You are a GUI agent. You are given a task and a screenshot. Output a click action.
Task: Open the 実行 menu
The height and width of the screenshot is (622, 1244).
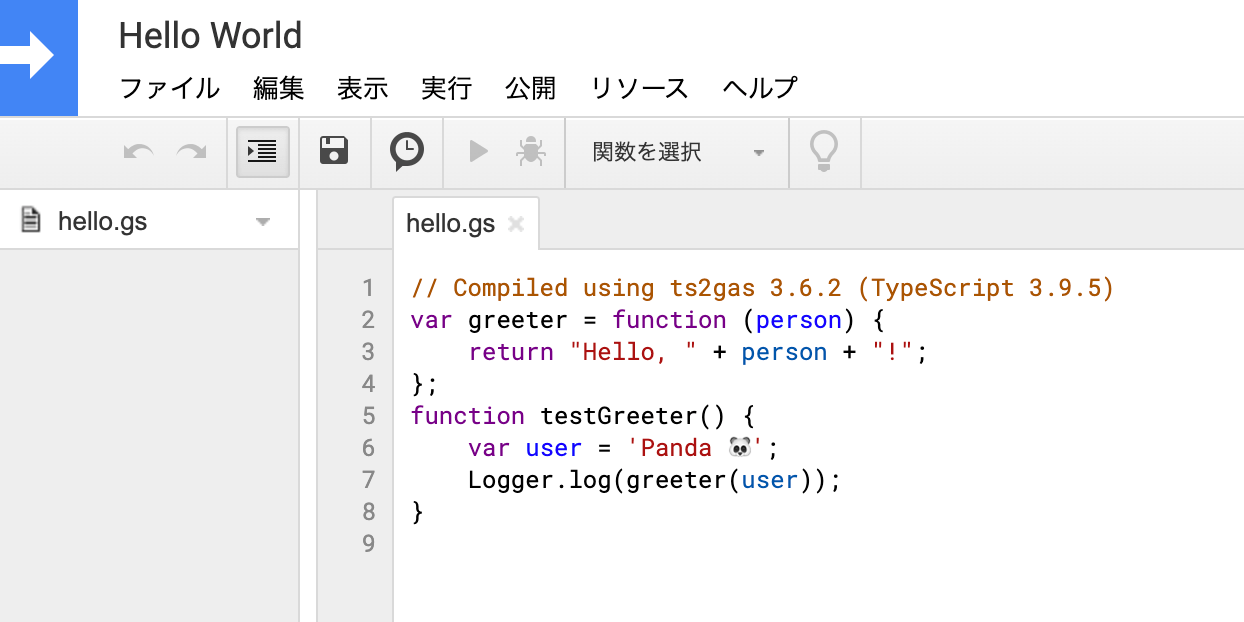click(x=447, y=88)
